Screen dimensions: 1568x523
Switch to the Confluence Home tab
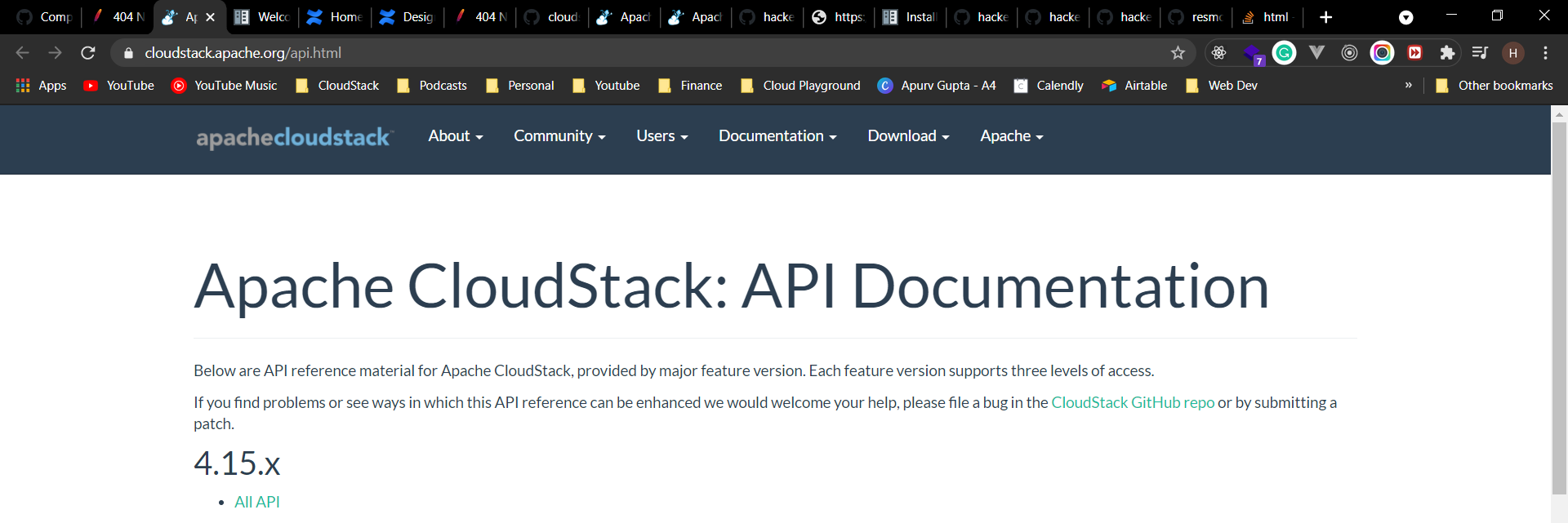click(x=335, y=17)
